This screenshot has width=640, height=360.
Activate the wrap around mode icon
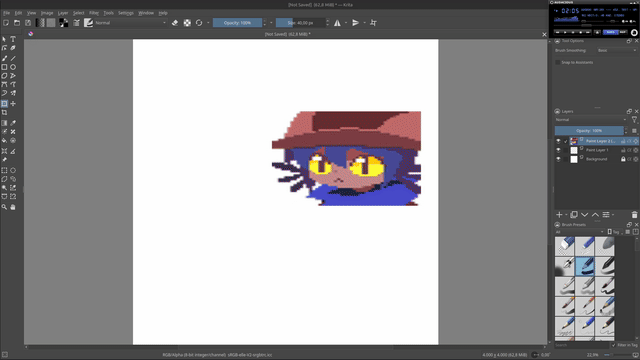pos(373,23)
